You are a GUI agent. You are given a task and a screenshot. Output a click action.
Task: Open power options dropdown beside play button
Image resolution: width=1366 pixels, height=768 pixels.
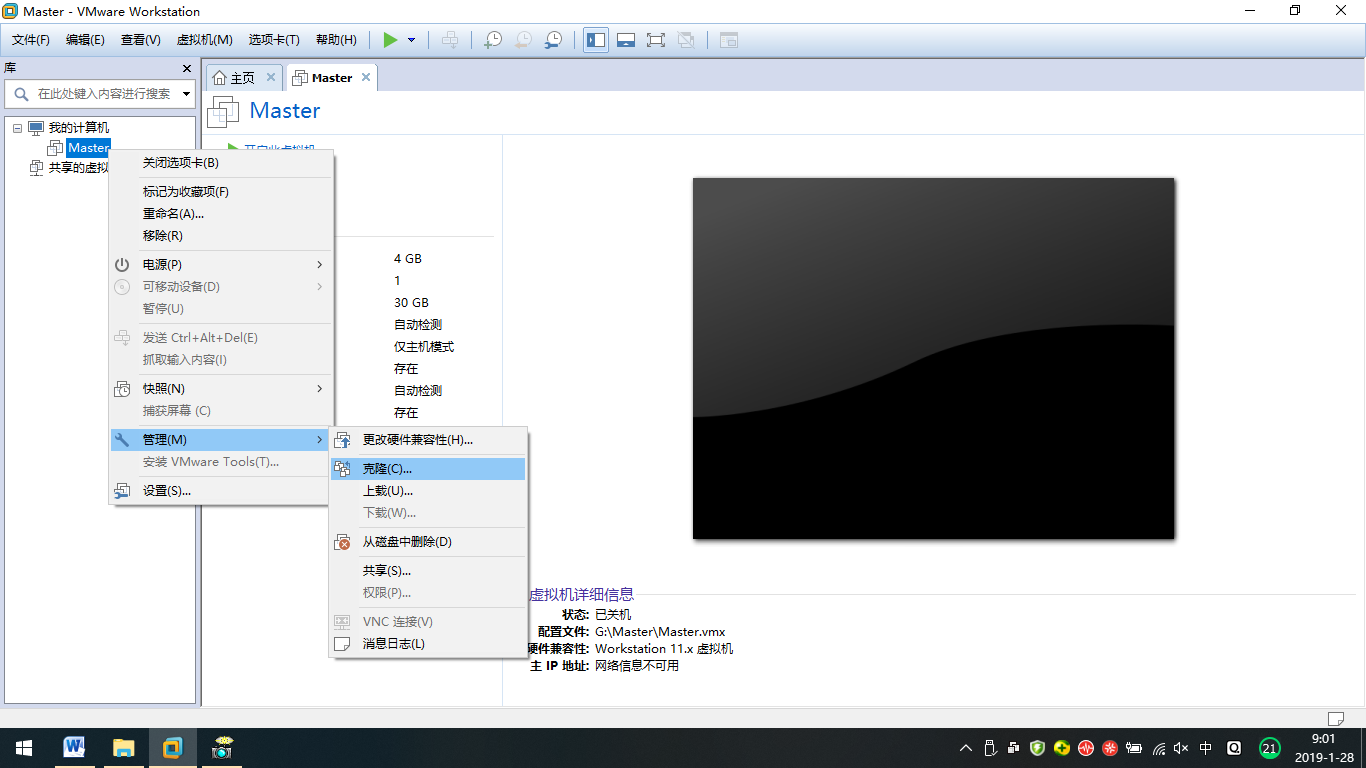pyautogui.click(x=411, y=40)
